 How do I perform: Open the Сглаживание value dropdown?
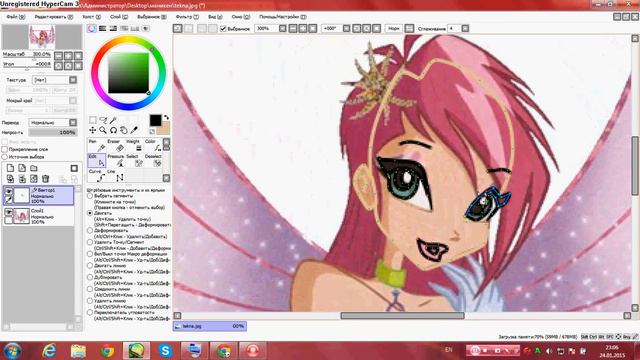pyautogui.click(x=465, y=29)
